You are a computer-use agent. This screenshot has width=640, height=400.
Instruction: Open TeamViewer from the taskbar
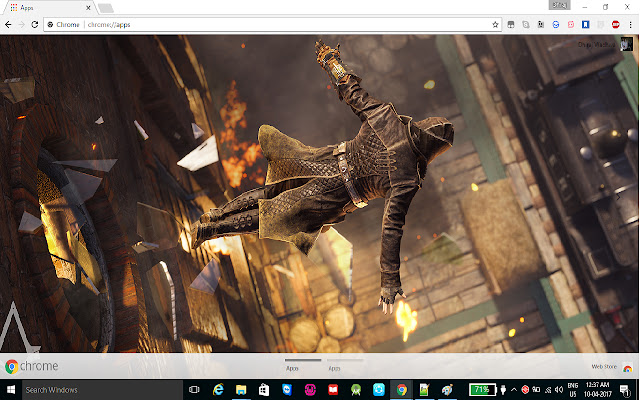point(287,390)
